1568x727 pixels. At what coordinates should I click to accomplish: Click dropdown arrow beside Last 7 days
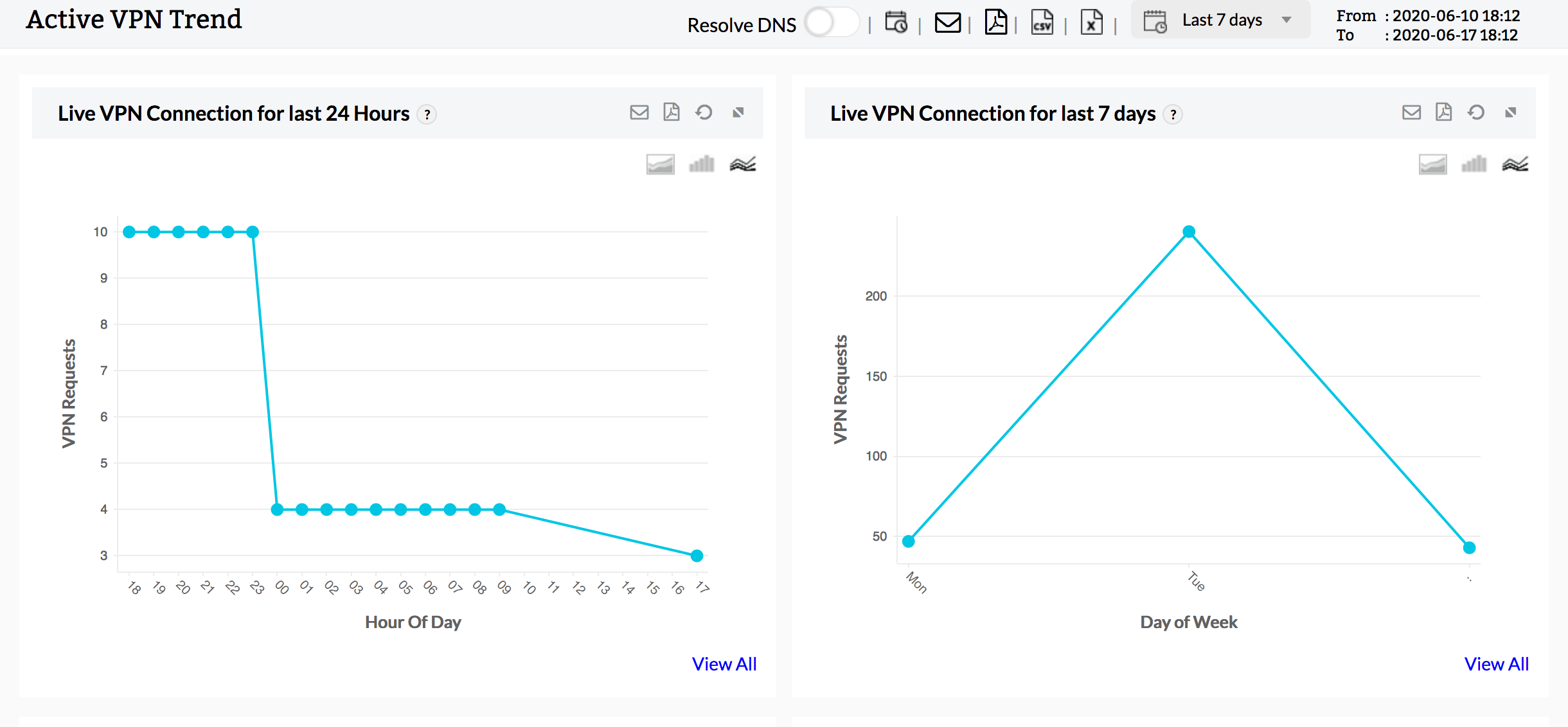[1287, 21]
